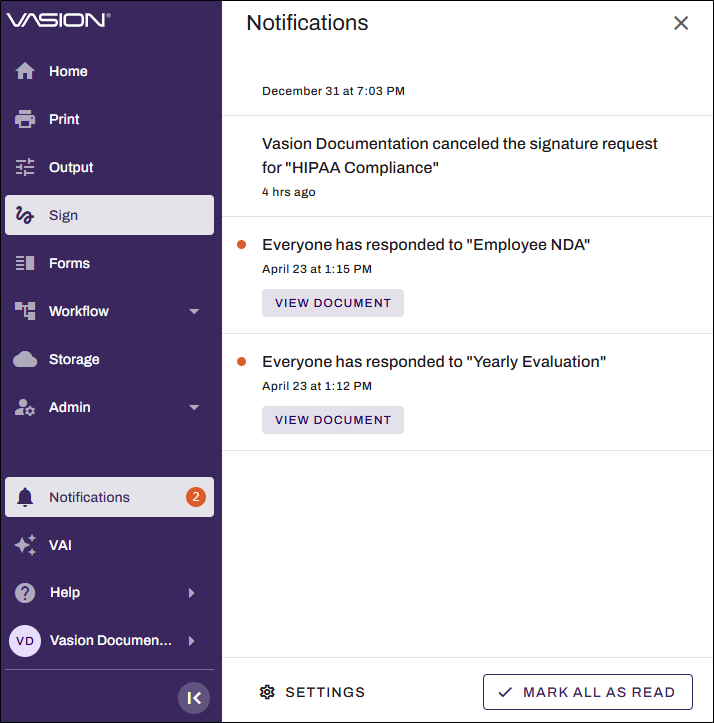This screenshot has width=714, height=723.
Task: Select the Notifications menu item label
Action: pyautogui.click(x=89, y=497)
